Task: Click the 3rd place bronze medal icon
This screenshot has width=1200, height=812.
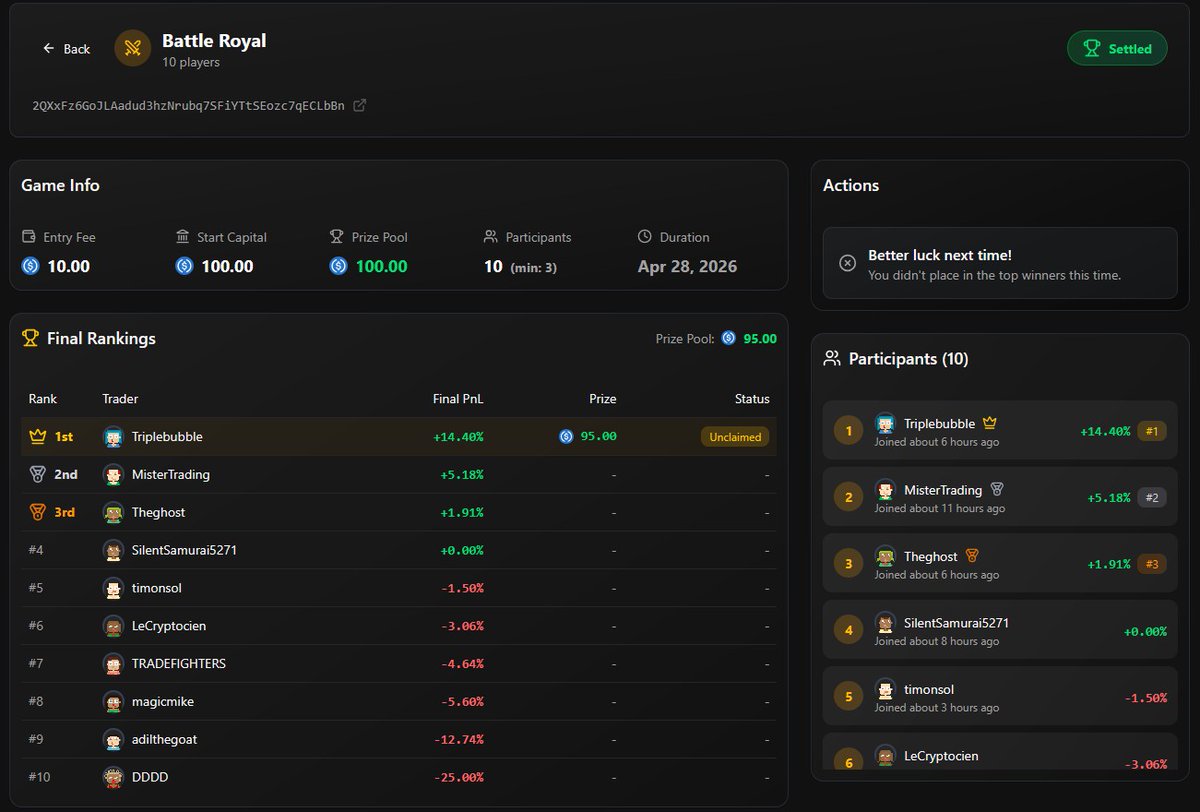Action: [x=38, y=512]
